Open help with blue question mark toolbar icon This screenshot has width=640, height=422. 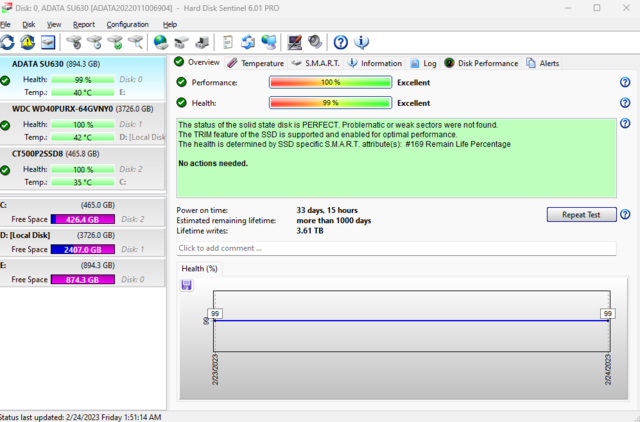340,42
